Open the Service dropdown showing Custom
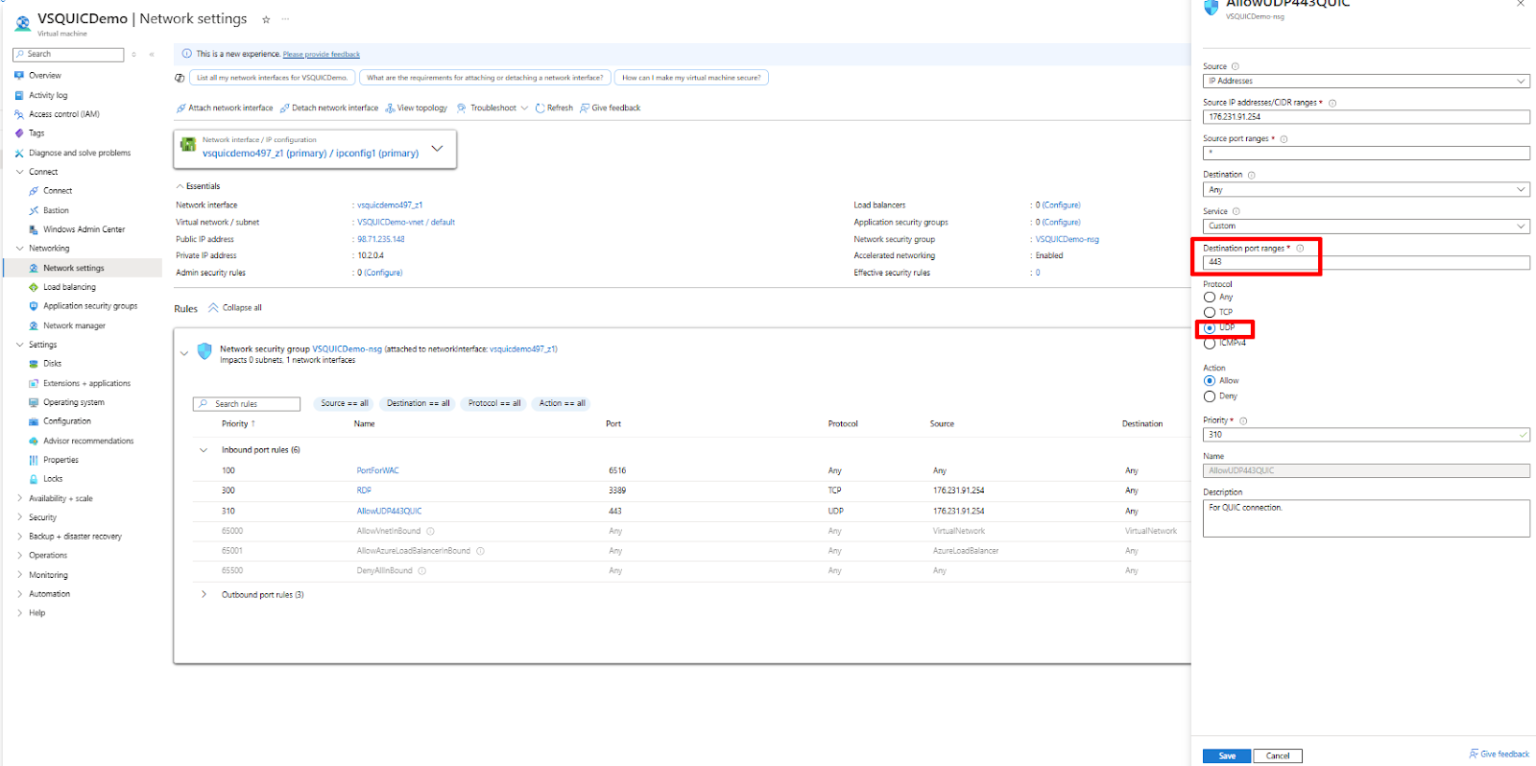This screenshot has width=1536, height=766. [1365, 225]
